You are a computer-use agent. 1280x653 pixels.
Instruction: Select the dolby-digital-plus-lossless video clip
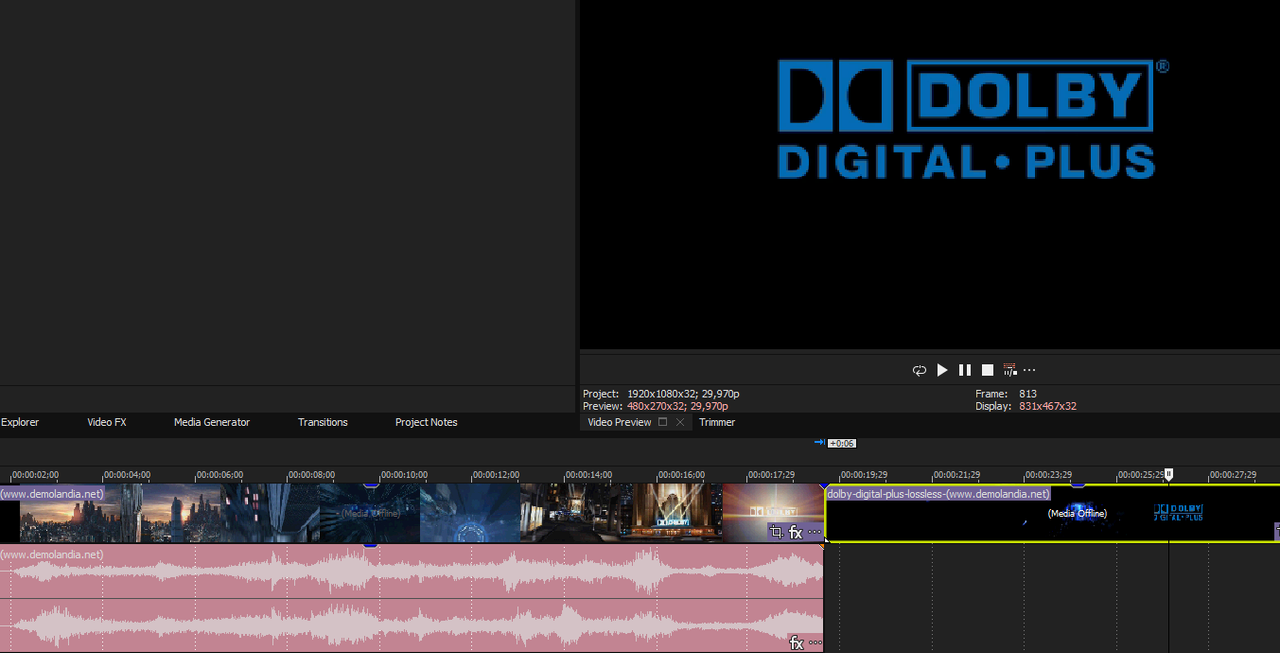pos(1052,513)
